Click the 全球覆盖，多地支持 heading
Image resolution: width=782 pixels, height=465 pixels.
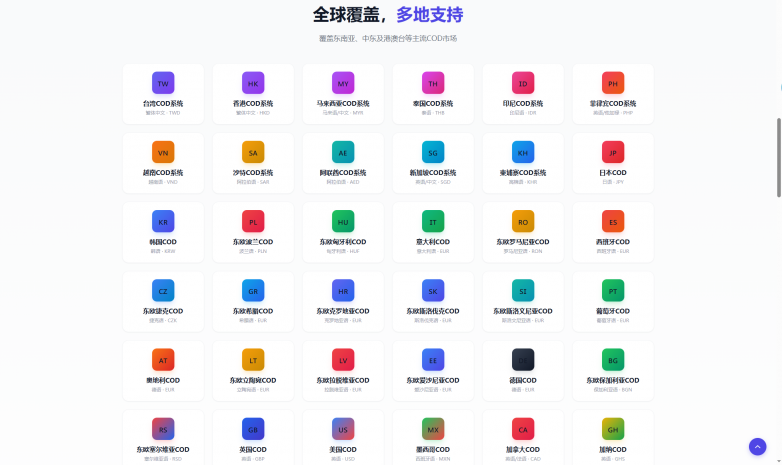pos(388,14)
